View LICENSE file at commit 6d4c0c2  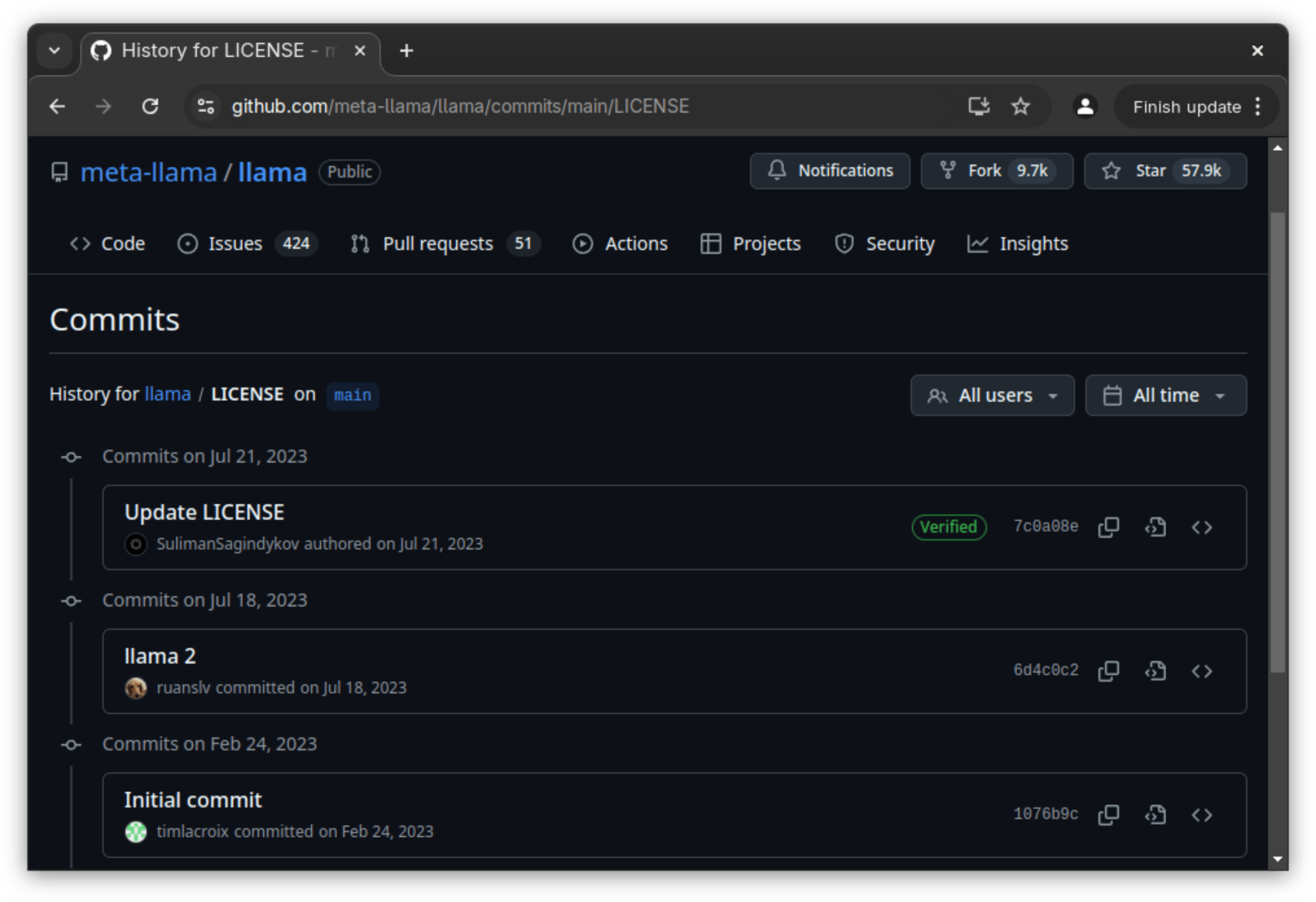(1155, 671)
